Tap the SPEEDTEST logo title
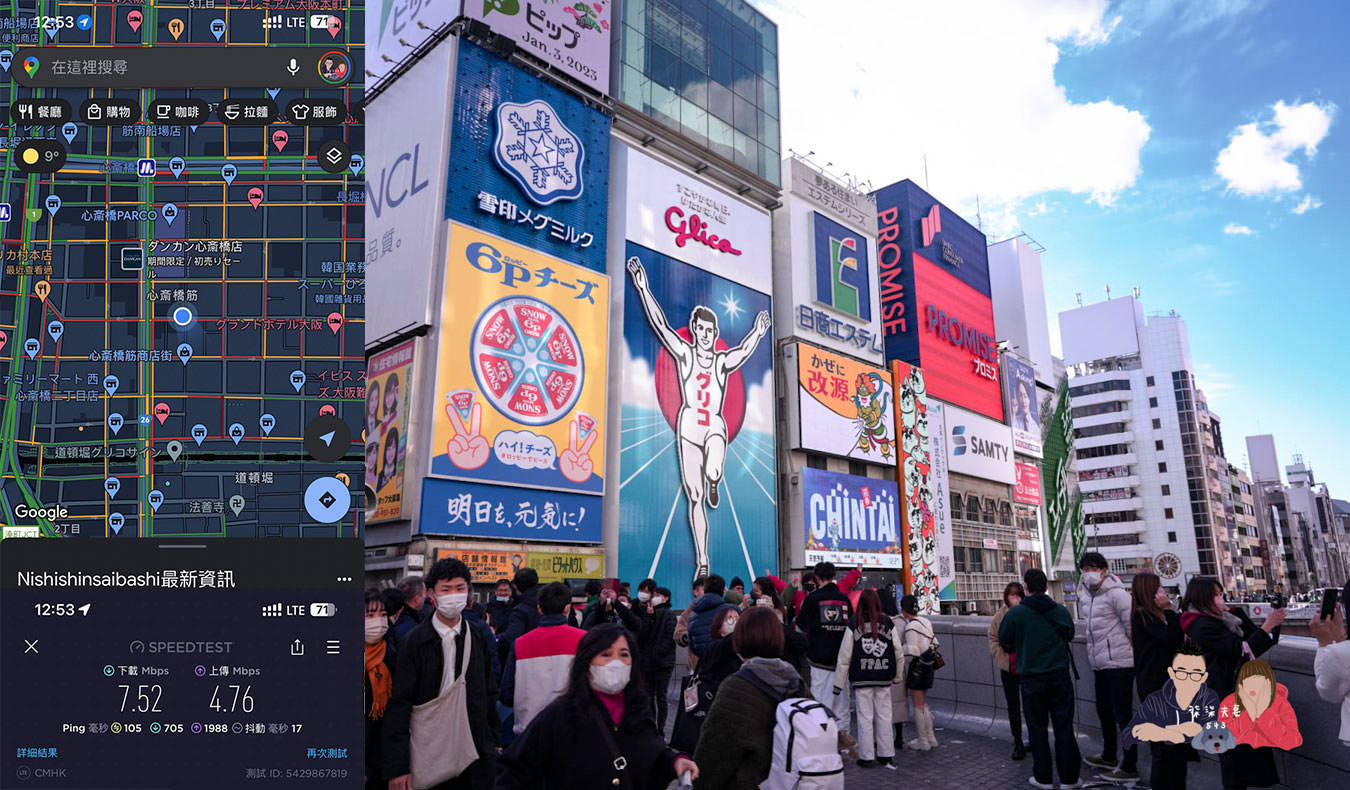1350x790 pixels. 181,647
